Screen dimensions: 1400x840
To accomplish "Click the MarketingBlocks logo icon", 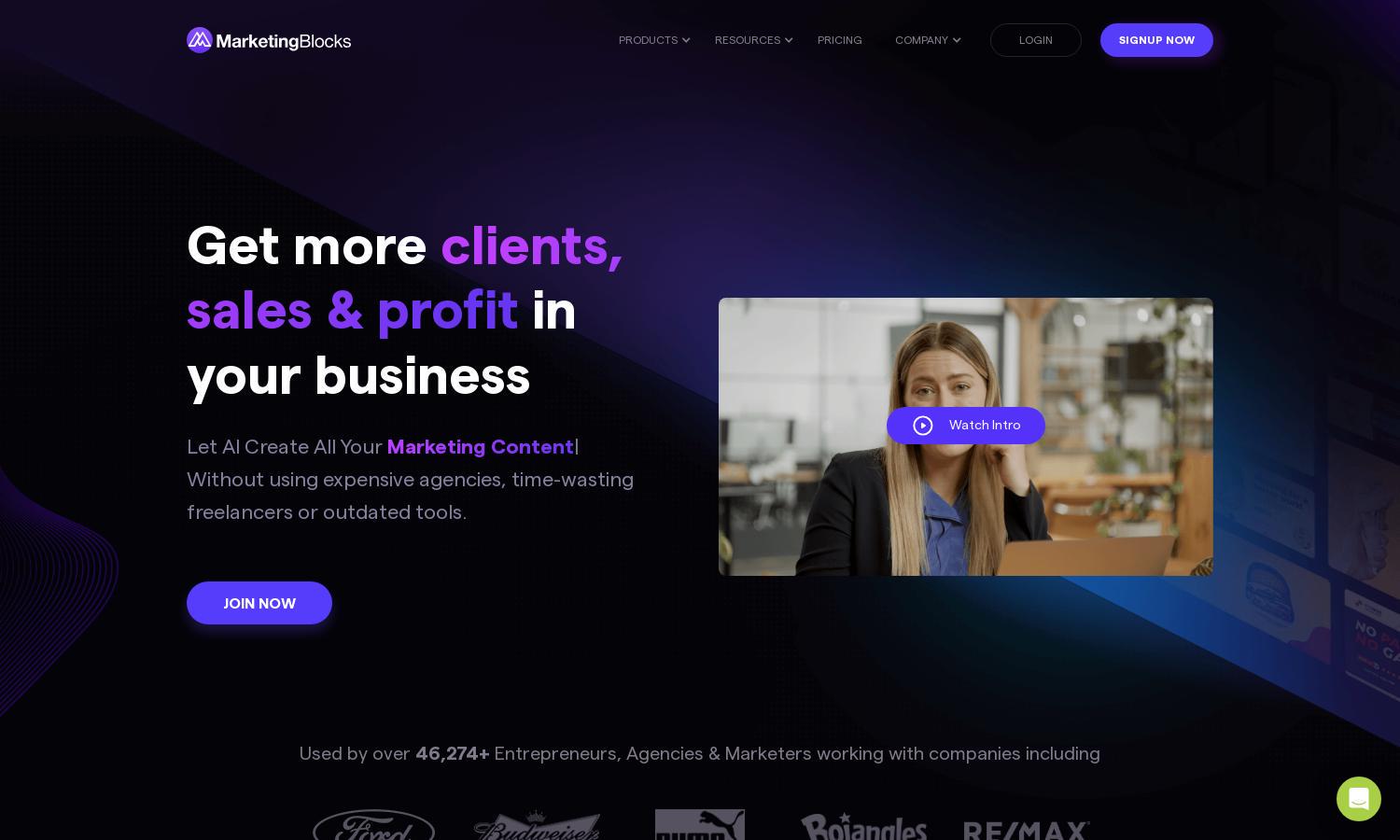I will pos(200,40).
